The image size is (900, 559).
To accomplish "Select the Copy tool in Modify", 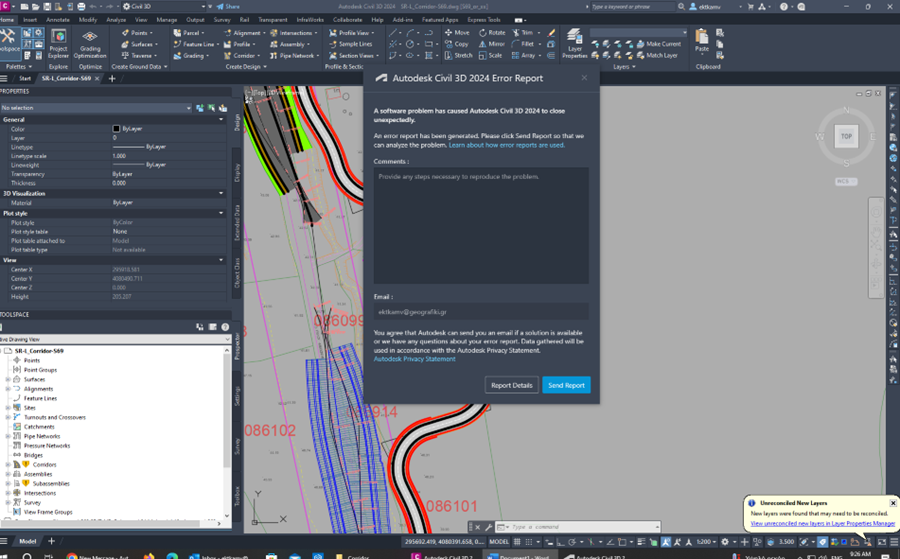I will pyautogui.click(x=456, y=44).
